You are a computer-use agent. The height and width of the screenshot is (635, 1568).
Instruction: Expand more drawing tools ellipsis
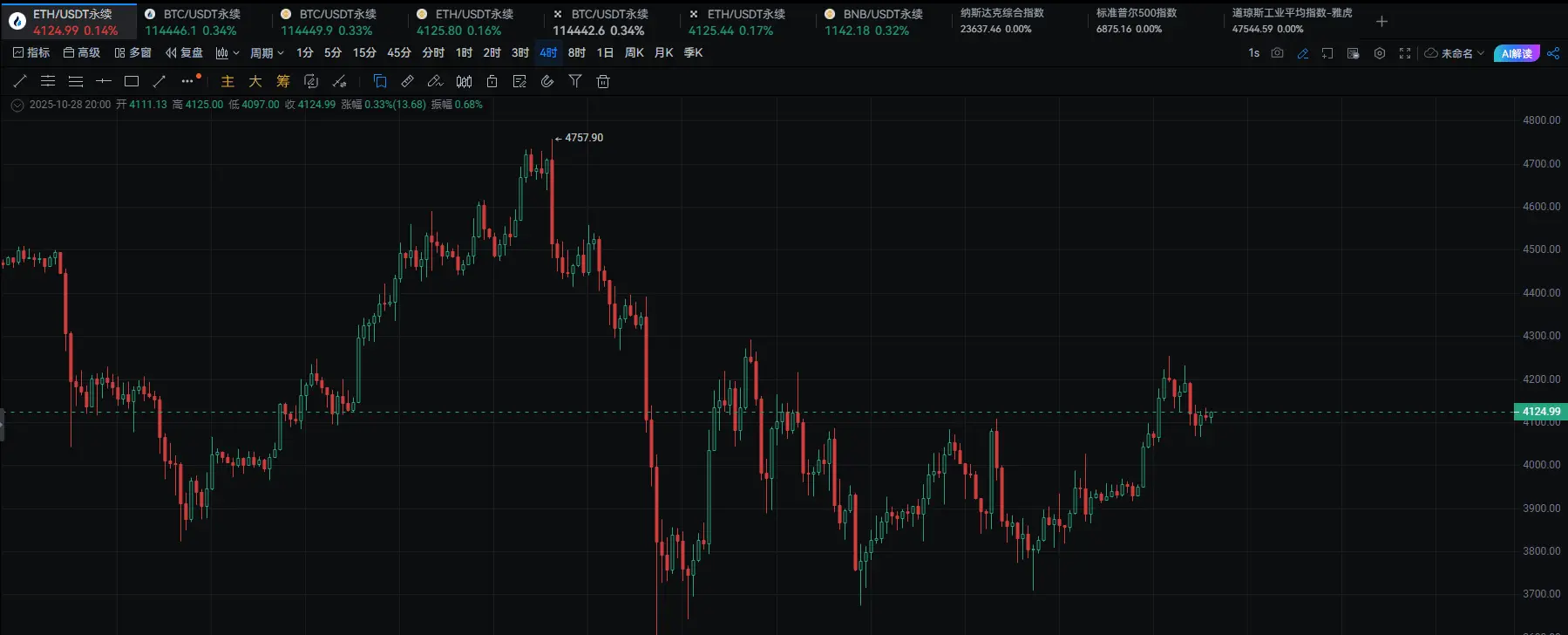pyautogui.click(x=188, y=81)
